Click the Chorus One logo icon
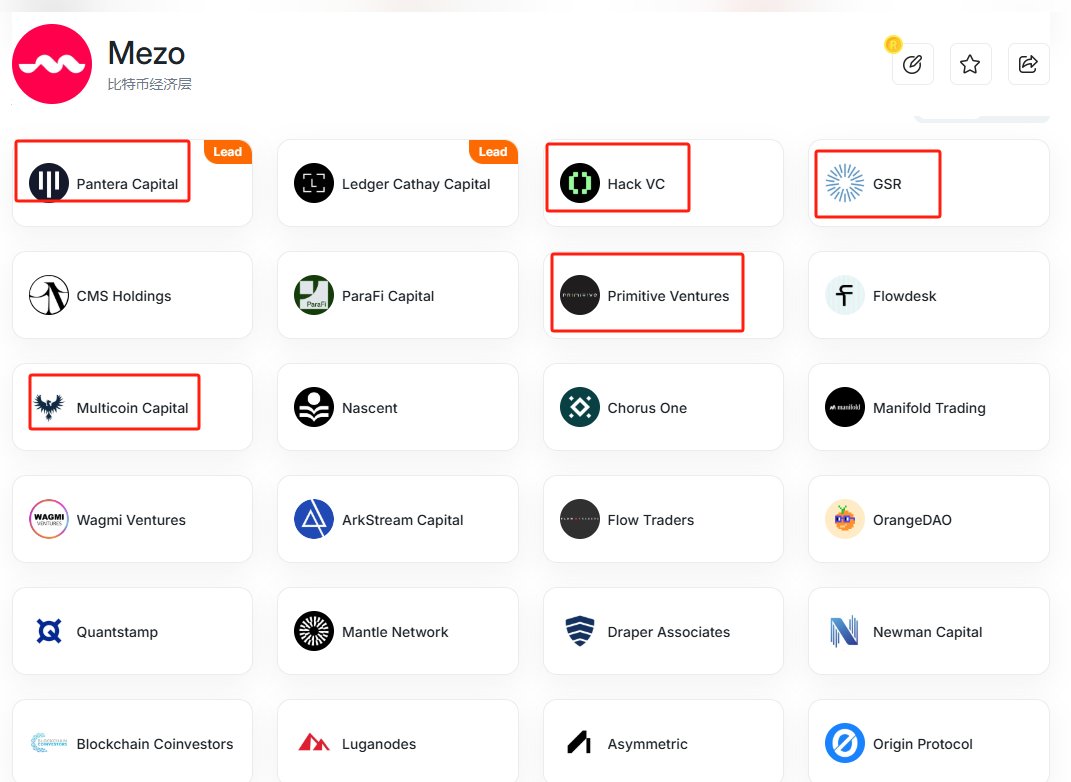The image size is (1071, 782). pos(579,407)
